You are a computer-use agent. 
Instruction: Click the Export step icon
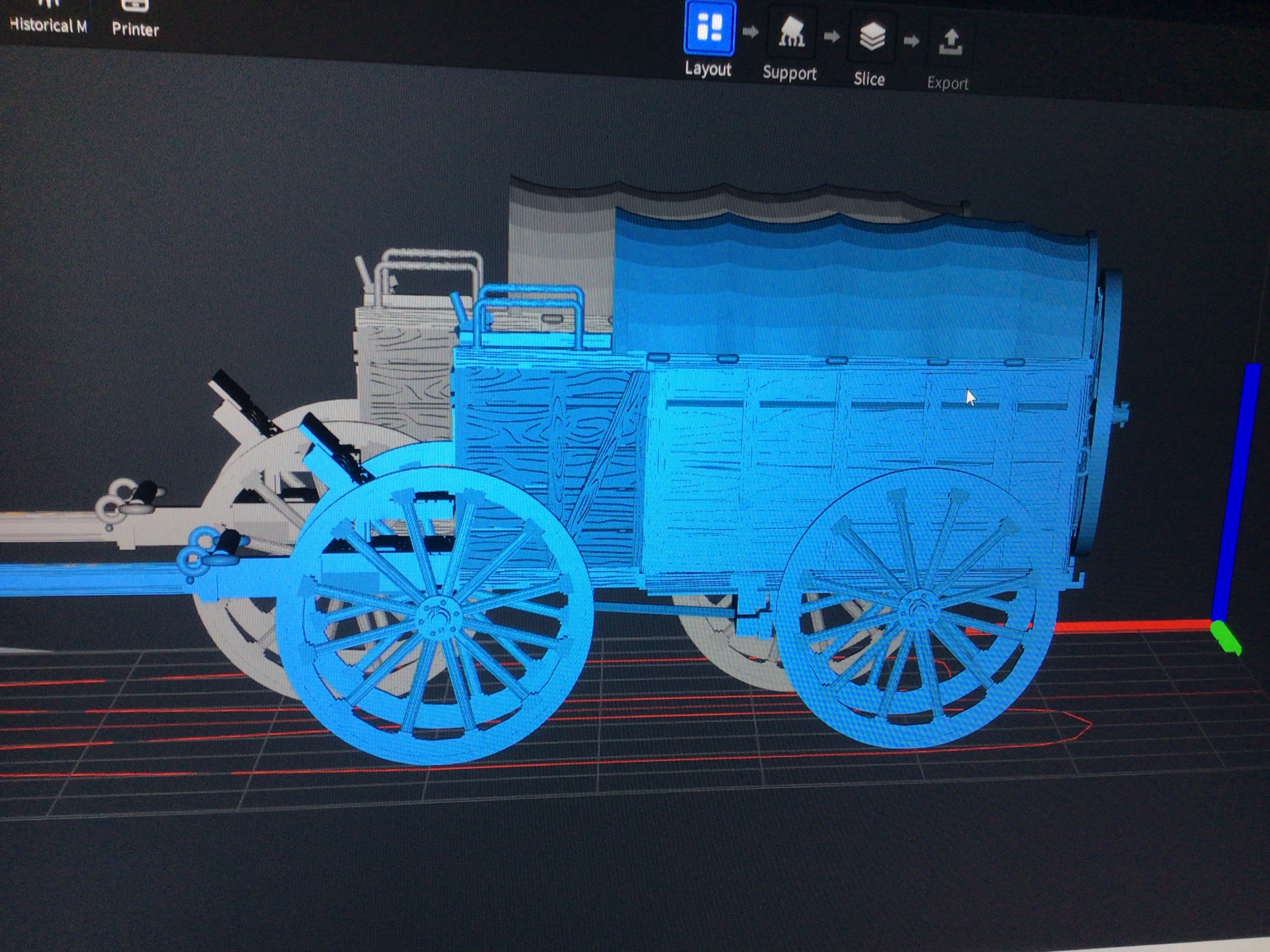coord(950,42)
